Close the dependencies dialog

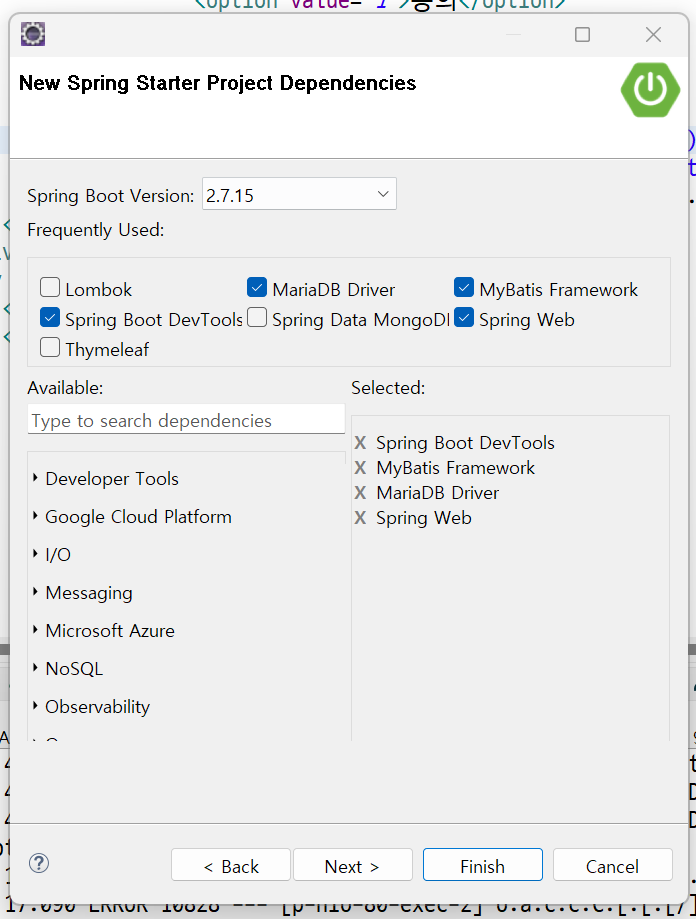[x=653, y=35]
